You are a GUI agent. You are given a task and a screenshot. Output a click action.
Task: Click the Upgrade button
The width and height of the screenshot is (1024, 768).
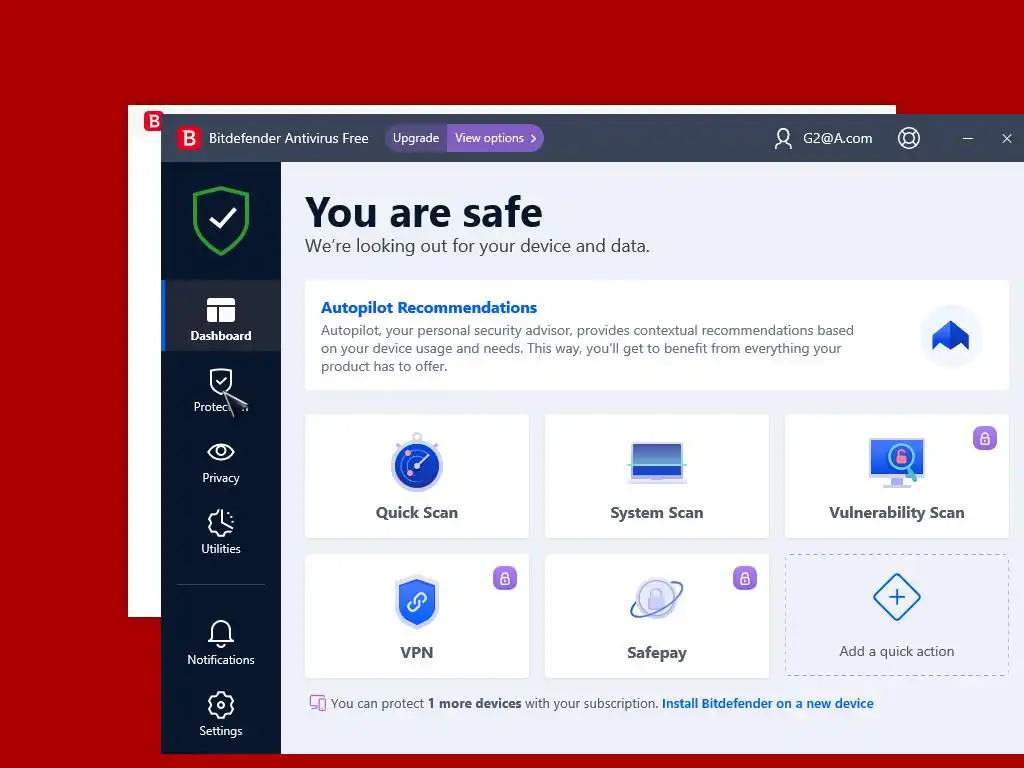click(416, 138)
